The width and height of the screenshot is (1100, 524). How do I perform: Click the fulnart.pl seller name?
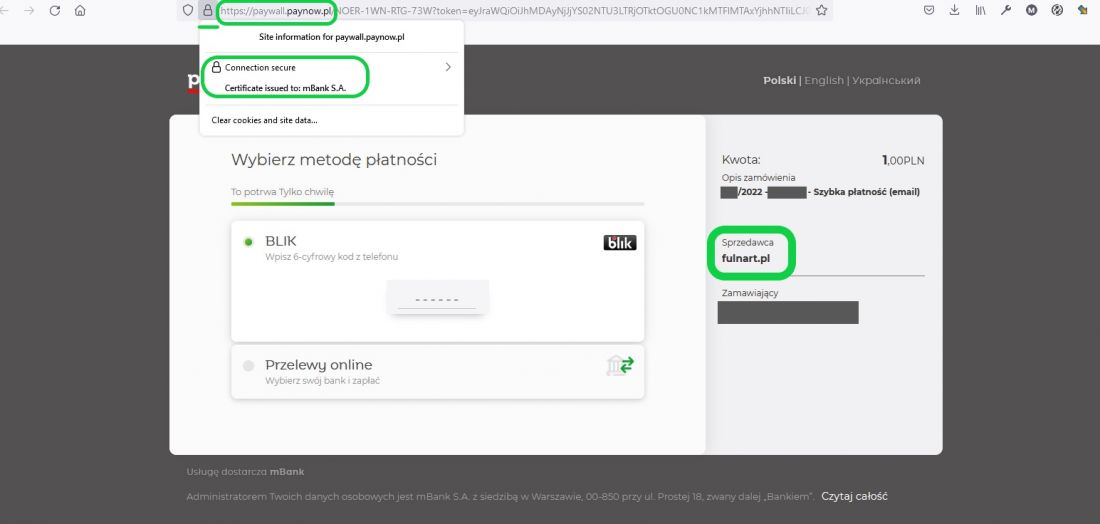(745, 257)
